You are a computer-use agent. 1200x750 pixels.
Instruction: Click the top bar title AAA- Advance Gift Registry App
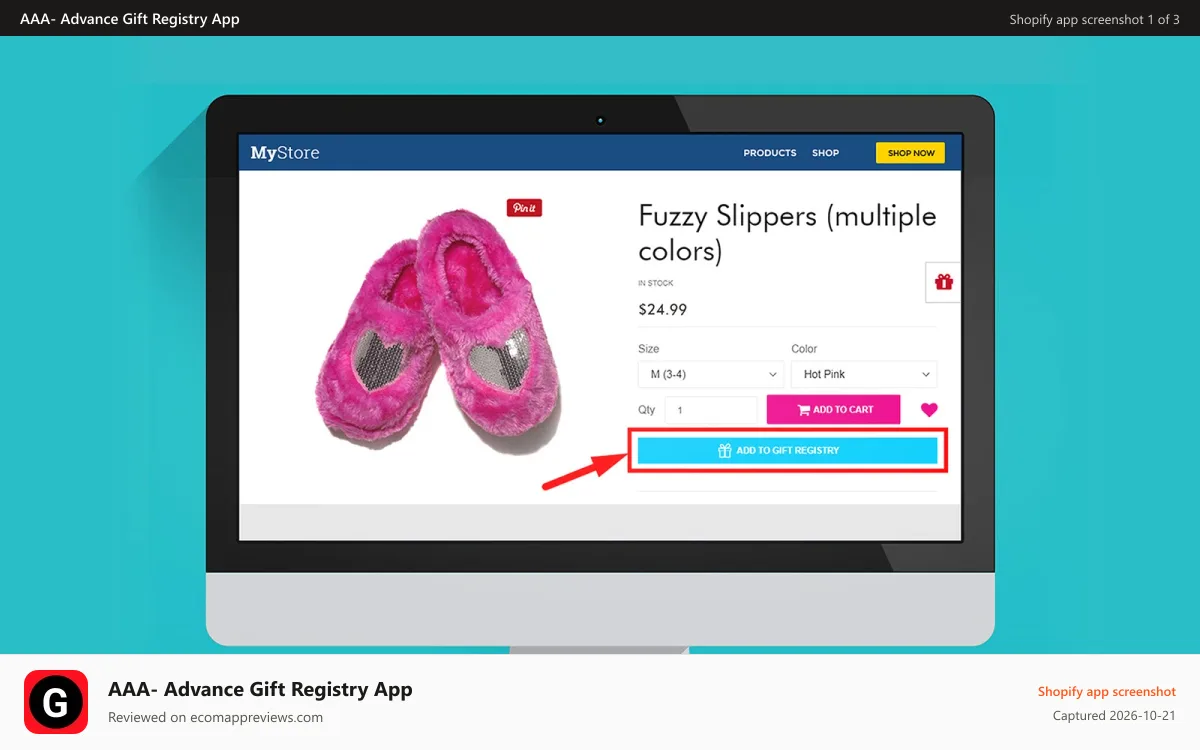tap(130, 19)
